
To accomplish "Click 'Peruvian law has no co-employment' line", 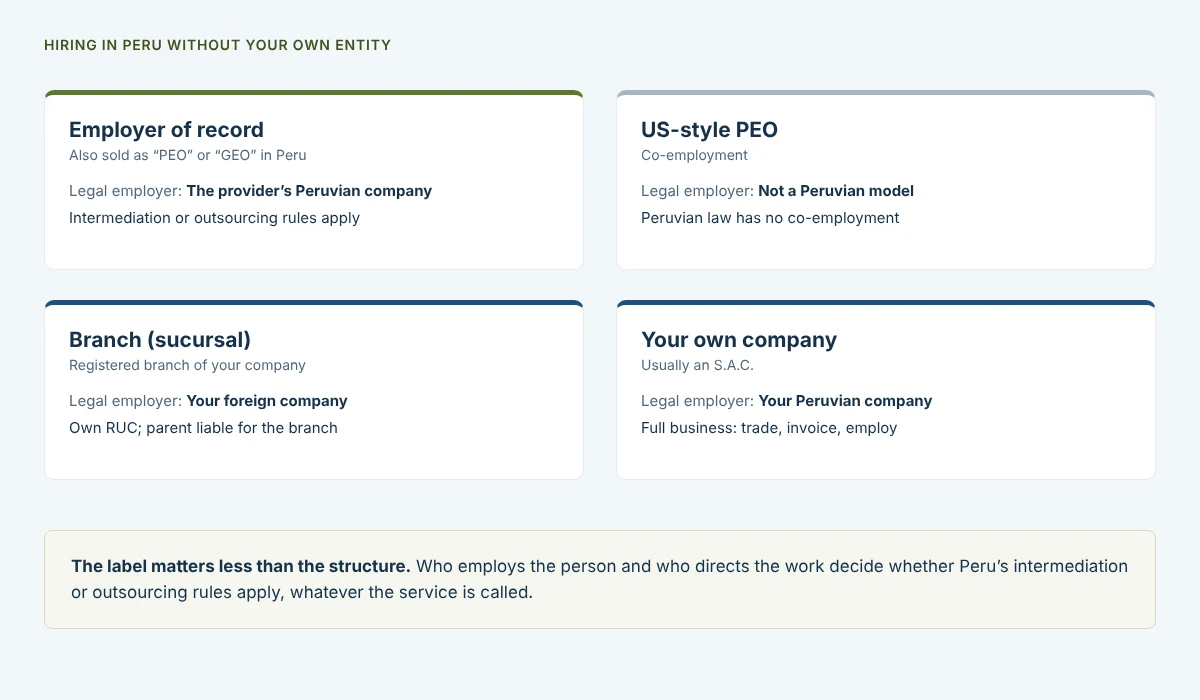I will pos(770,217).
